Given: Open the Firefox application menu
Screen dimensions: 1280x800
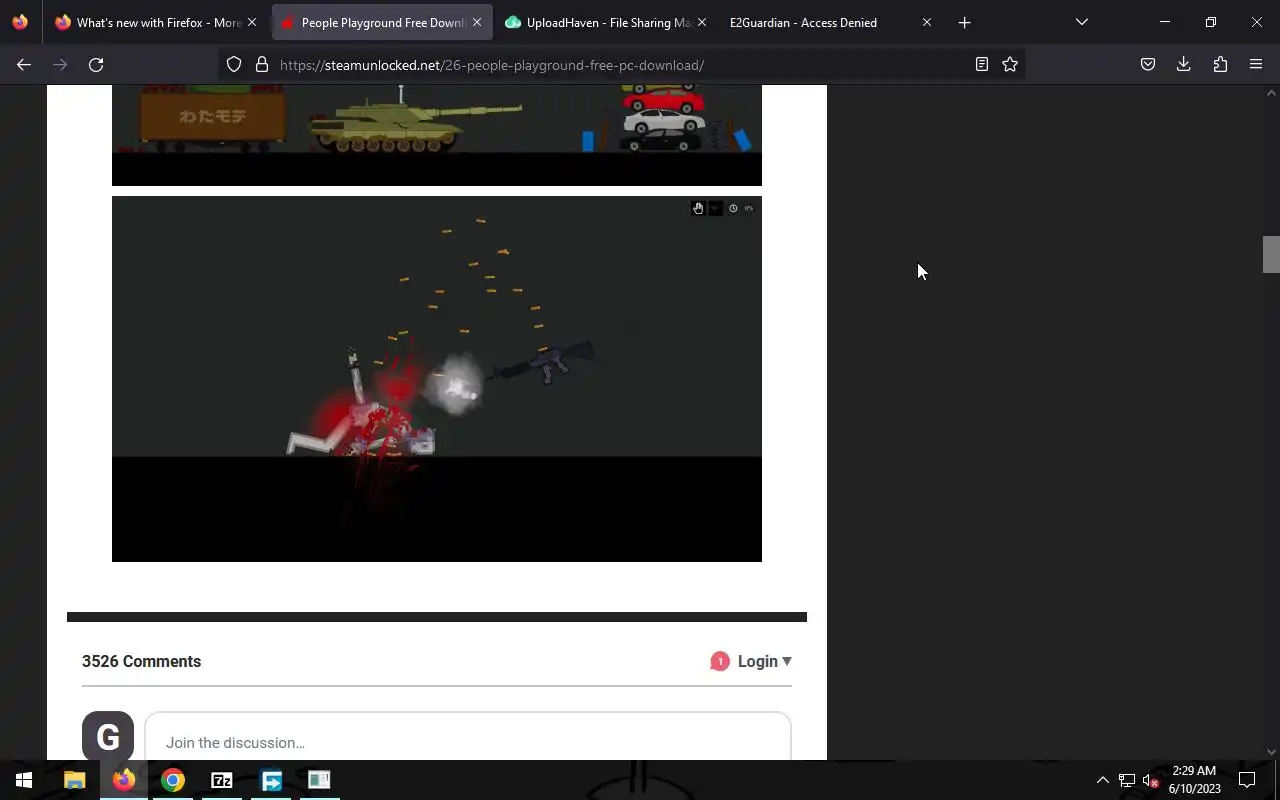Looking at the screenshot, I should point(1256,65).
